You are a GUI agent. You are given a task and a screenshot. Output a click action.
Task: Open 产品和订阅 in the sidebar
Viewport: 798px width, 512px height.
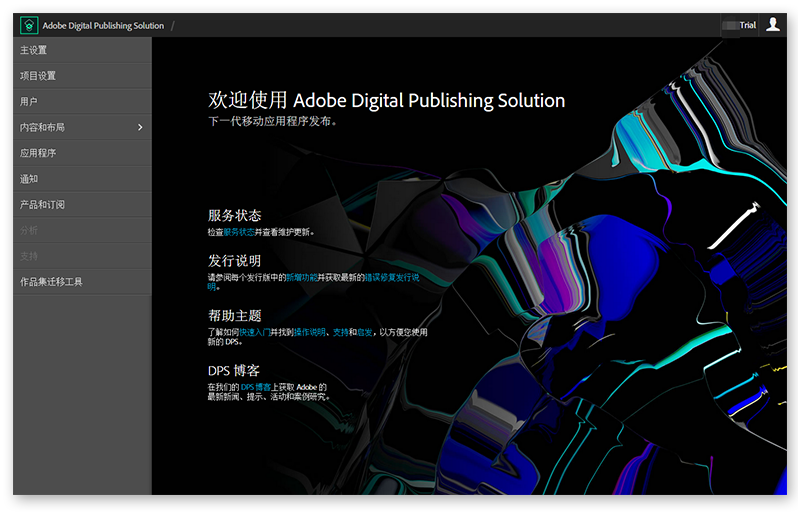(x=82, y=205)
